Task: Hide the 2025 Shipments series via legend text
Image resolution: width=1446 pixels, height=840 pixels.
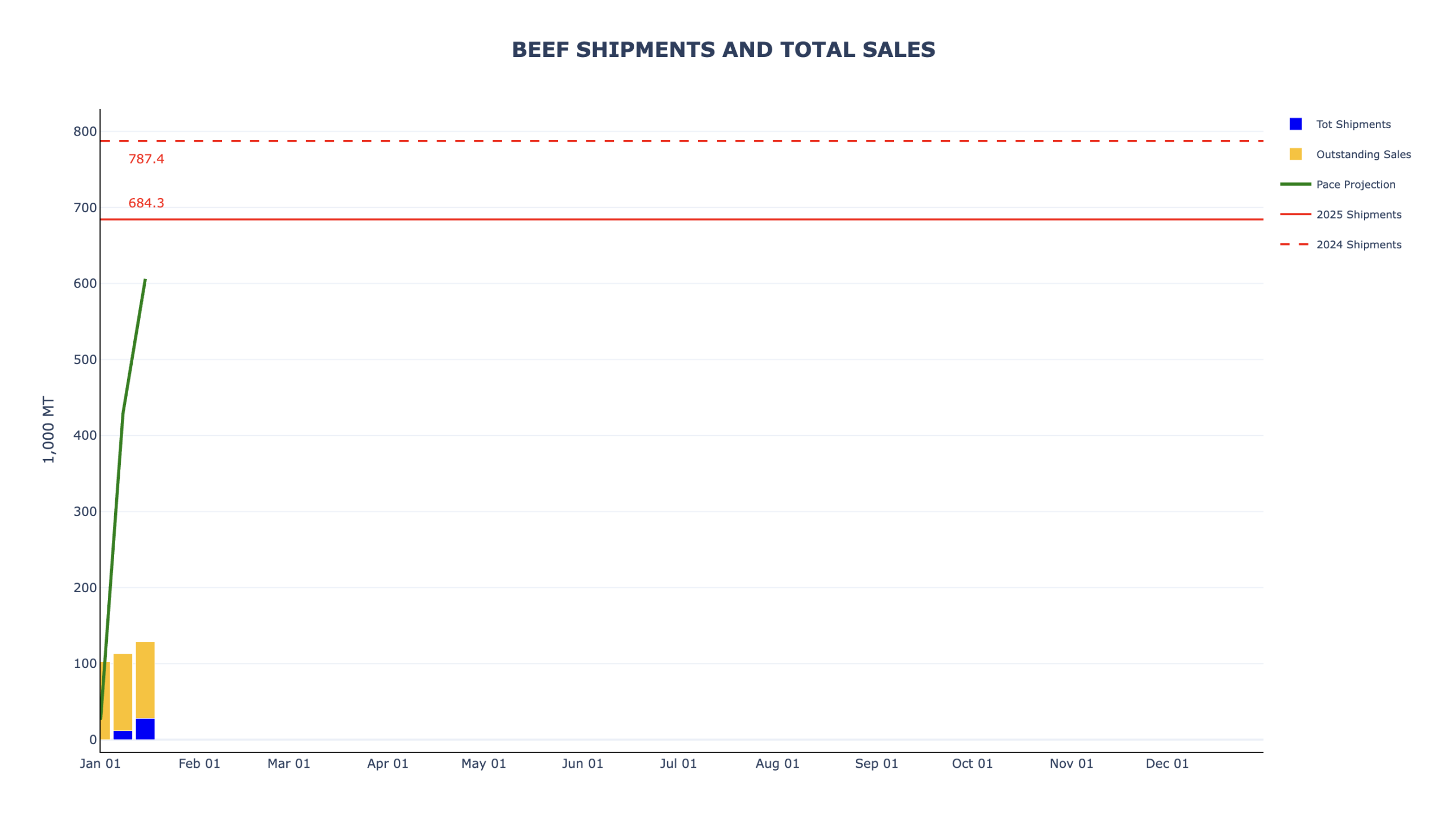Action: tap(1358, 215)
